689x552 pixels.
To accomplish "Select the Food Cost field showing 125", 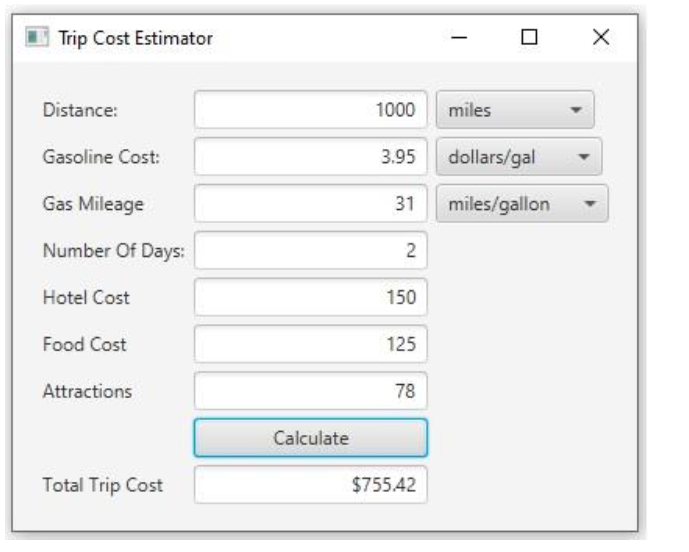I will [x=311, y=344].
